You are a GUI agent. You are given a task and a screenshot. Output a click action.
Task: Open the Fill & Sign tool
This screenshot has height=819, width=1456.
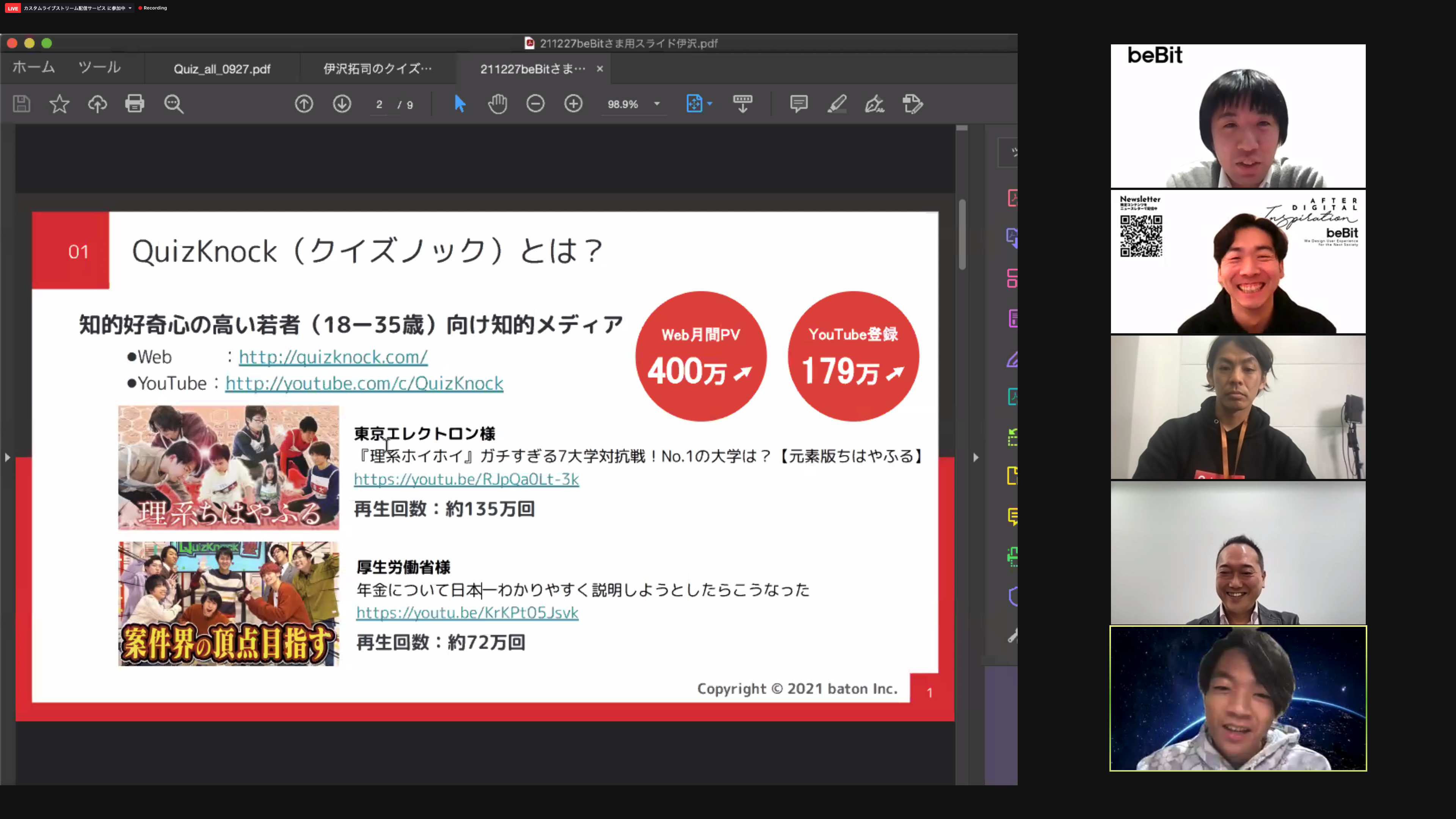click(874, 104)
